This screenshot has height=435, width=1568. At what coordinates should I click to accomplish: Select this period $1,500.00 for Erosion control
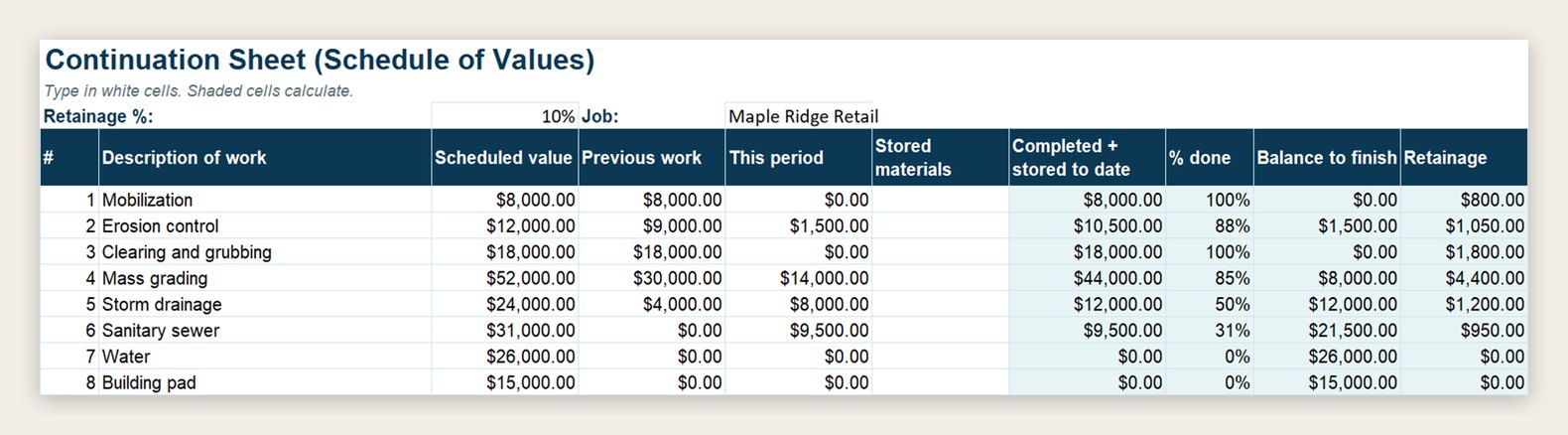pos(798,225)
